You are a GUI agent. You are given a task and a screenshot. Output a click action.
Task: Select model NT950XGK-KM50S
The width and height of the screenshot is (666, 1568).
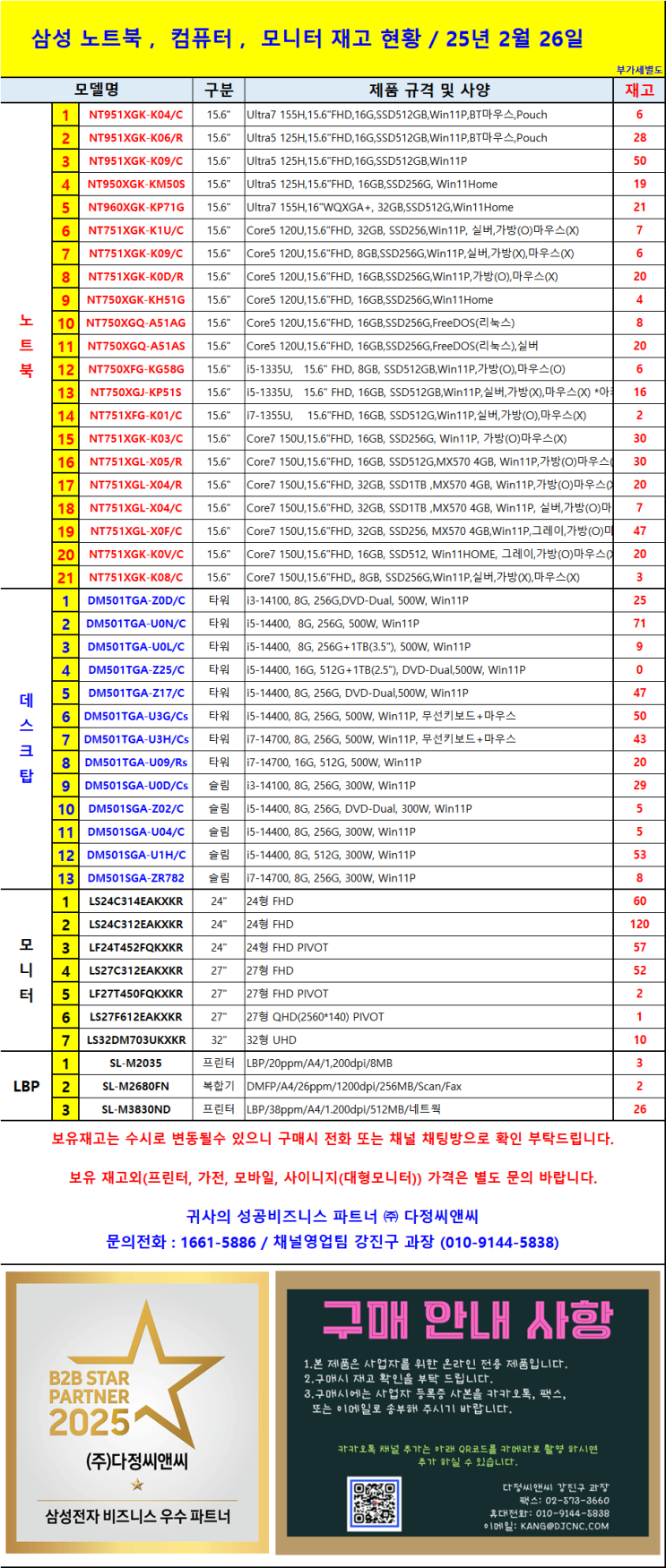135,184
